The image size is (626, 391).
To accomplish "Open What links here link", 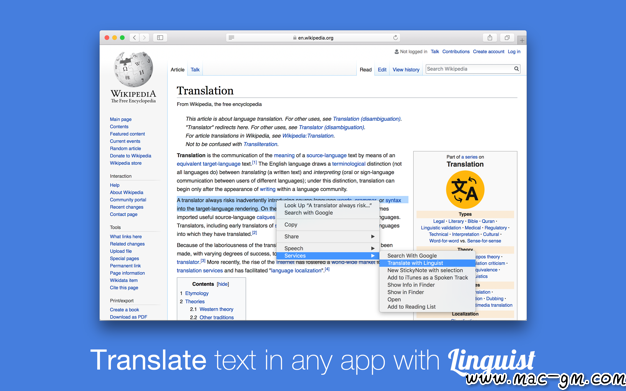I will [x=126, y=236].
